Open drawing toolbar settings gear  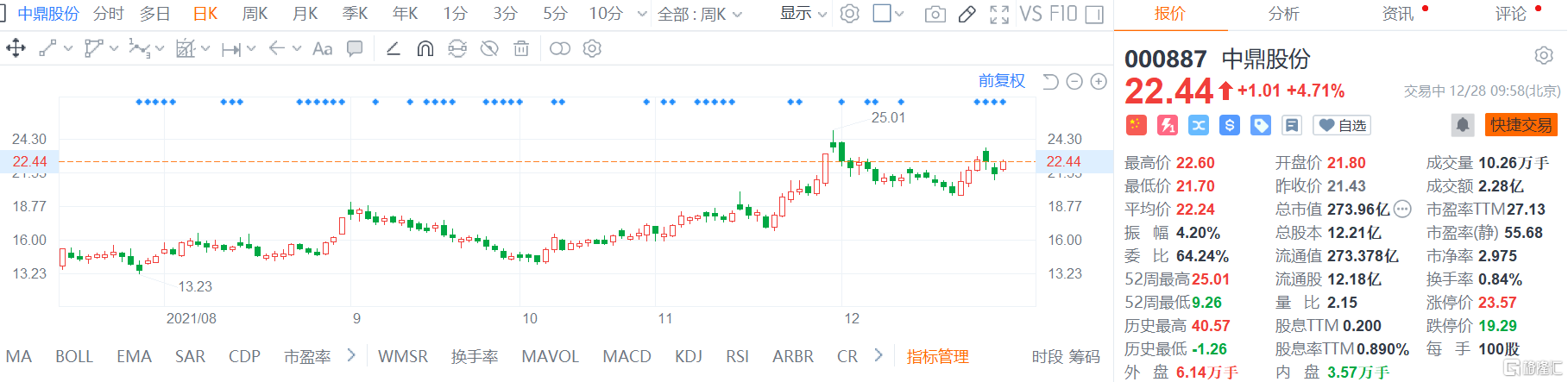[592, 48]
